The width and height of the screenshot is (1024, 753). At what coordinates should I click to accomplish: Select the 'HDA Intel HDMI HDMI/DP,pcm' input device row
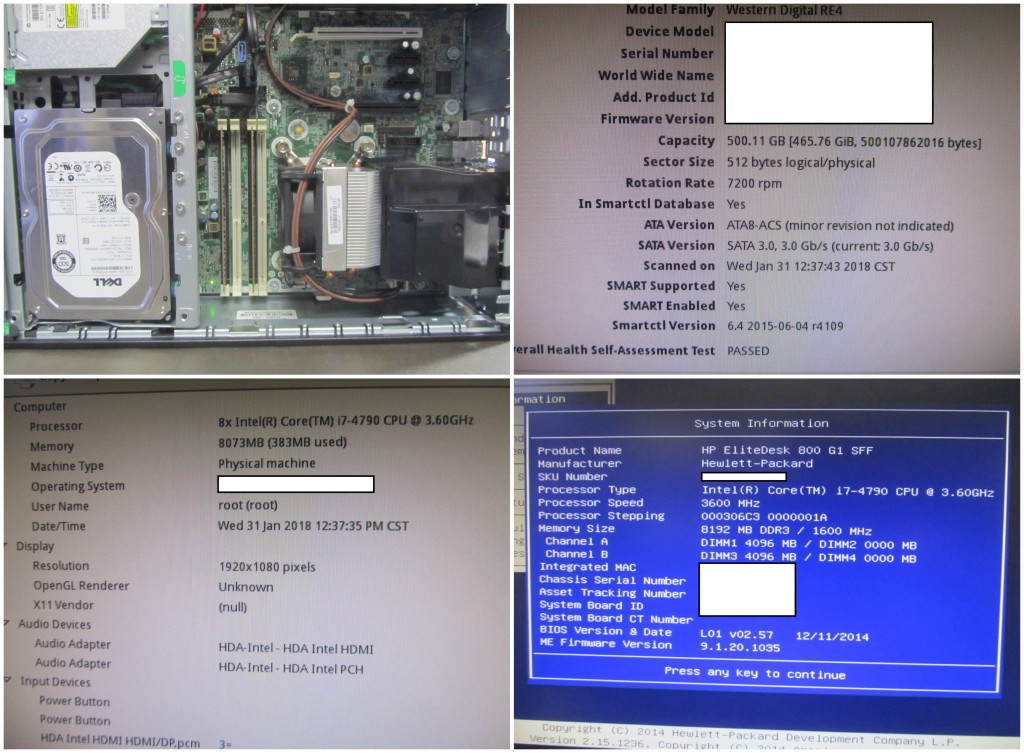coord(120,739)
